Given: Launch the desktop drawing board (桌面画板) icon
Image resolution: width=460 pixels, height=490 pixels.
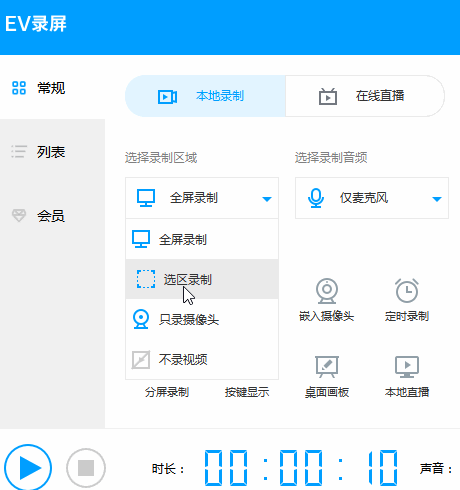Looking at the screenshot, I should tap(327, 367).
